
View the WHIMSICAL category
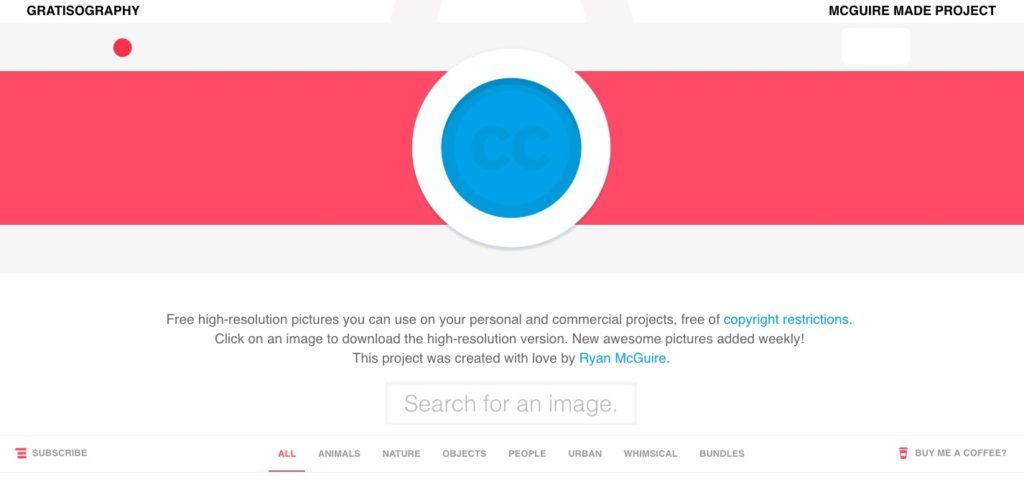tap(650, 454)
